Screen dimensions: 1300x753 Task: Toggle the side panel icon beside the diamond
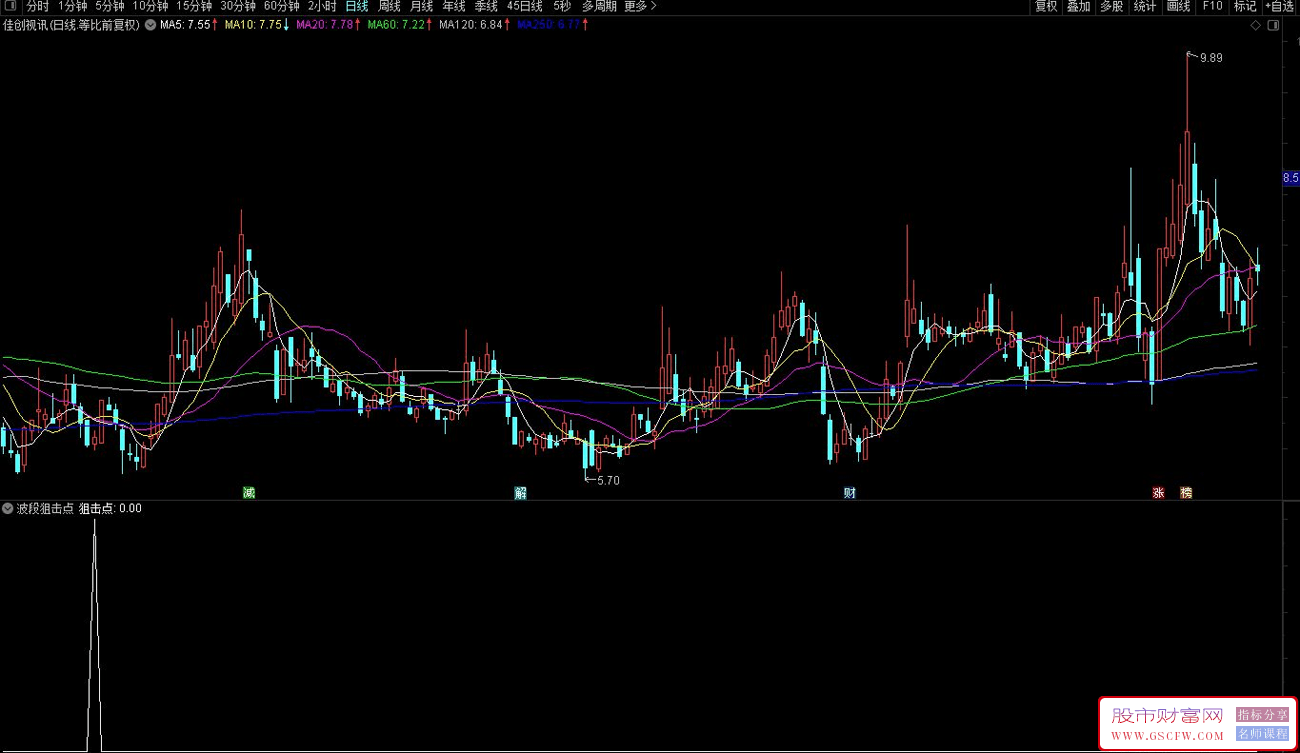tap(1273, 26)
